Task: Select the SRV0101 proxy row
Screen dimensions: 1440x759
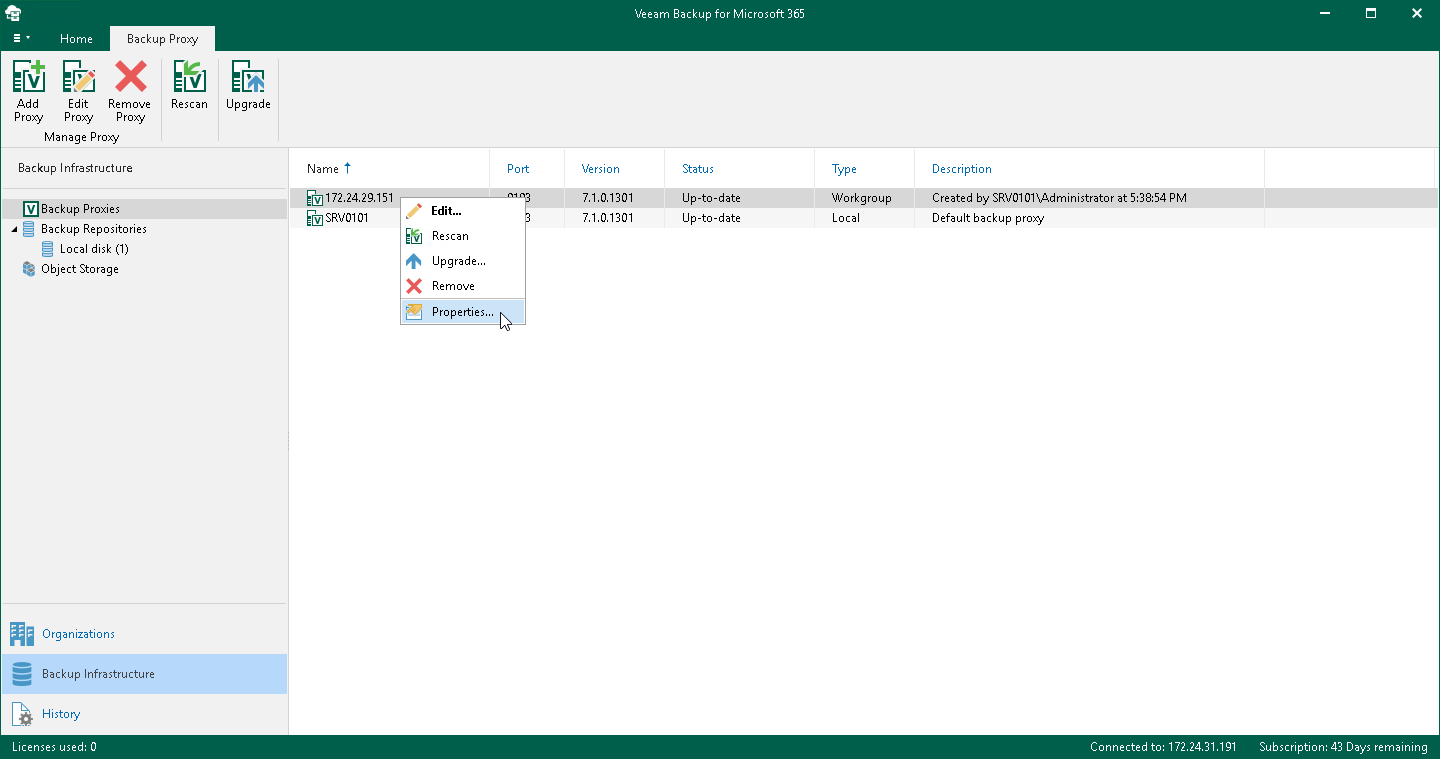Action: pyautogui.click(x=863, y=218)
